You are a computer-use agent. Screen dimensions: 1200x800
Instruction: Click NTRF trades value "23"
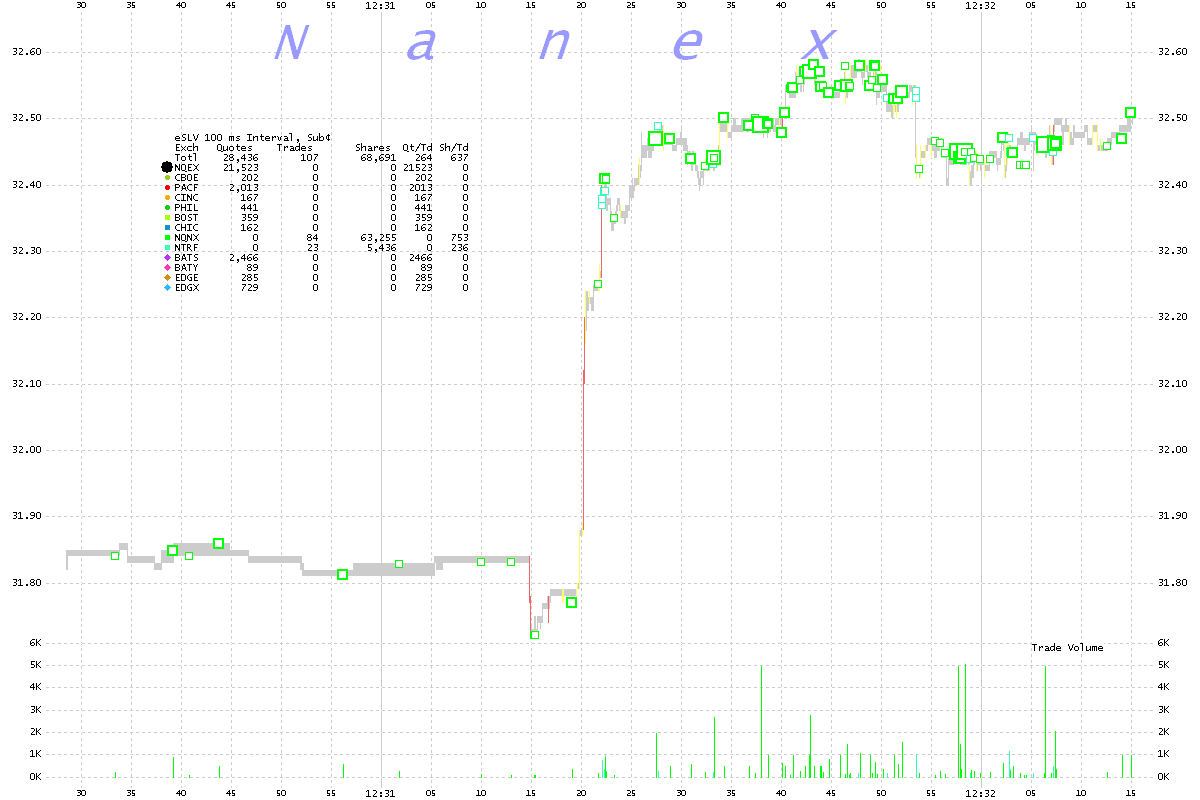(311, 248)
